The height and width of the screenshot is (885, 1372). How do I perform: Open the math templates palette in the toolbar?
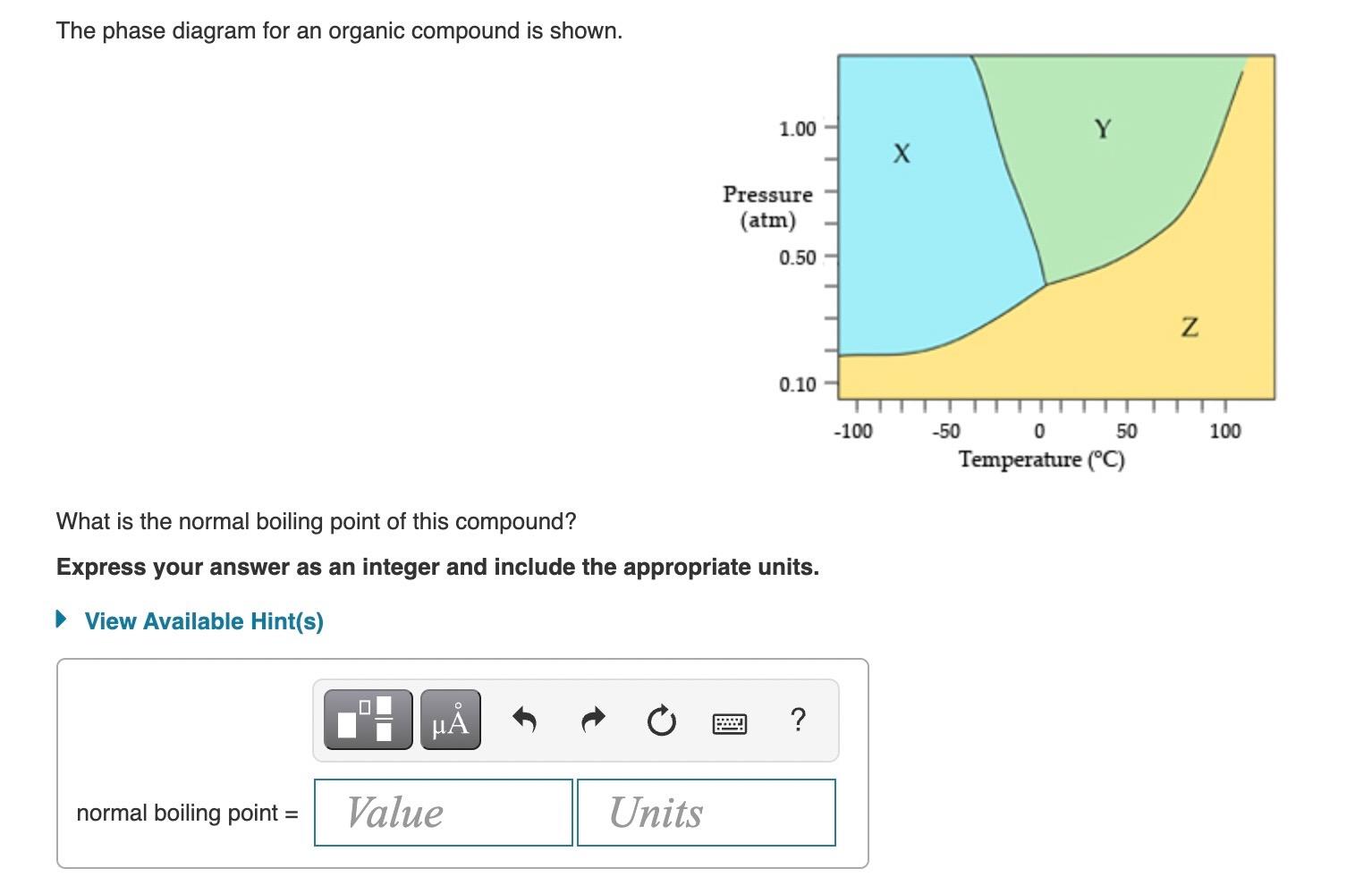tap(367, 719)
